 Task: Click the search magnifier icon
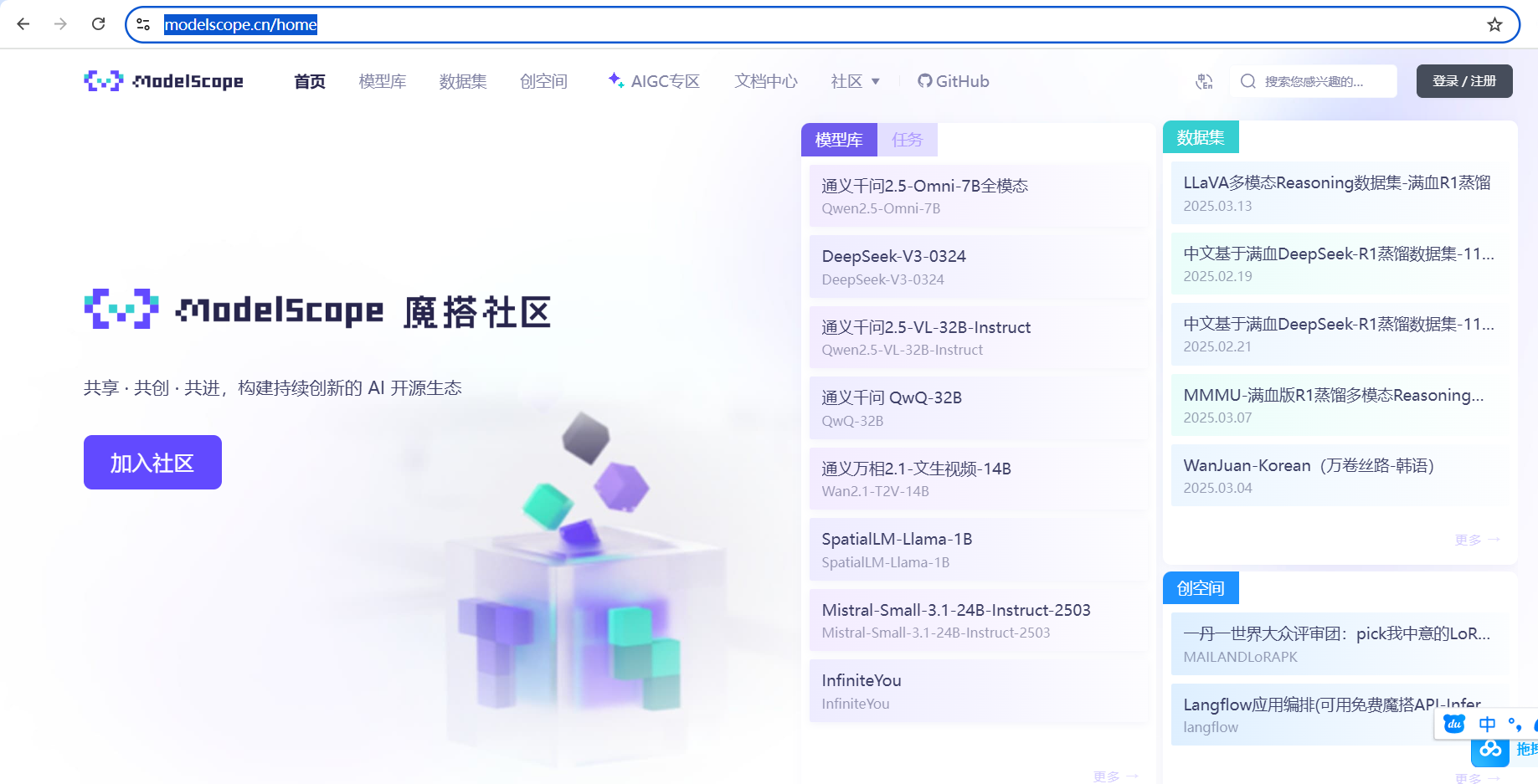(x=1247, y=81)
